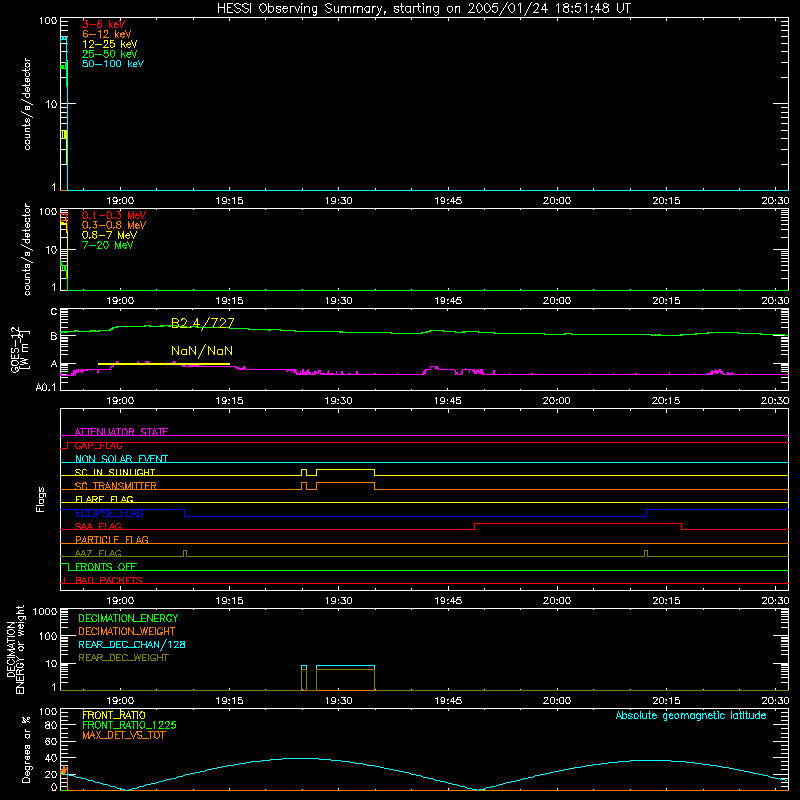The image size is (800, 800).
Task: Select the 0.1-0.3 MeV legend entry
Action: click(x=114, y=215)
